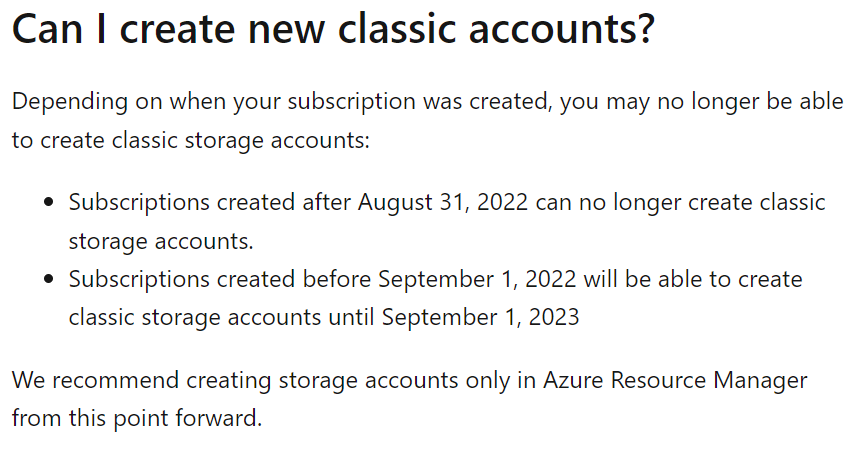Click the word 'Depending' in intro paragraph
868x461 pixels.
pos(70,102)
